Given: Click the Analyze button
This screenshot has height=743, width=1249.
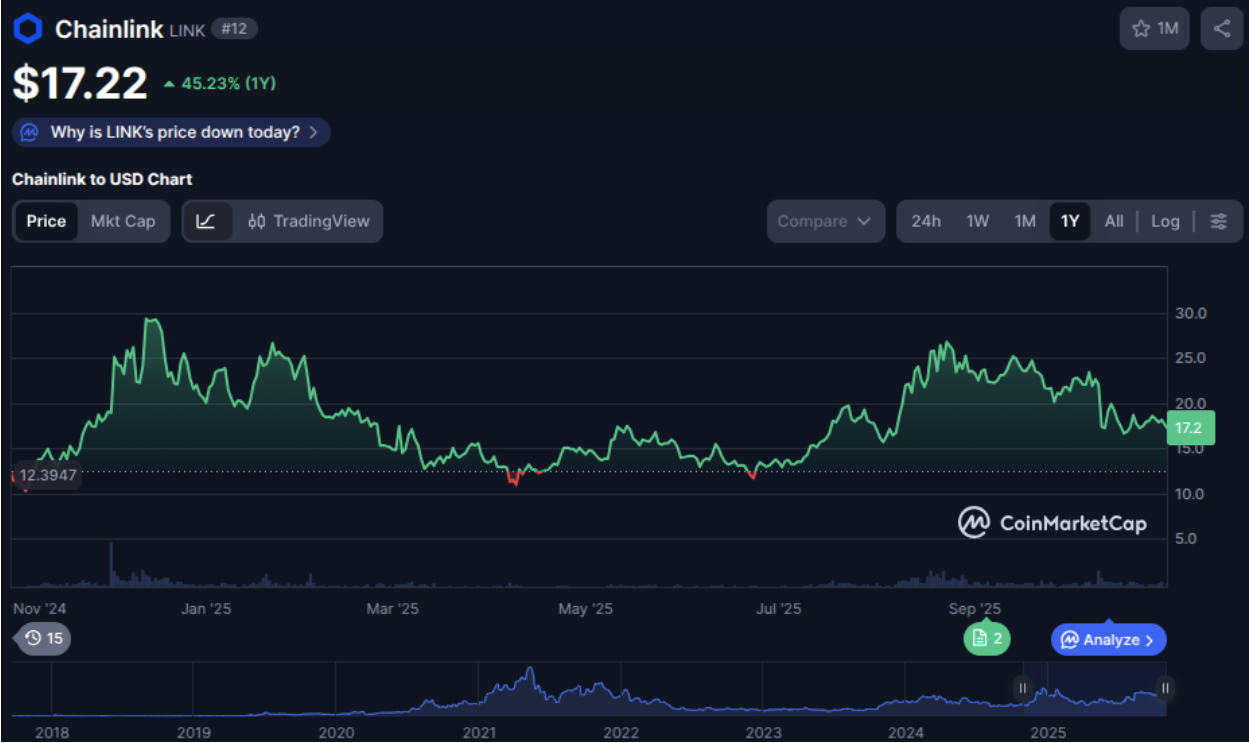Looking at the screenshot, I should [1107, 639].
